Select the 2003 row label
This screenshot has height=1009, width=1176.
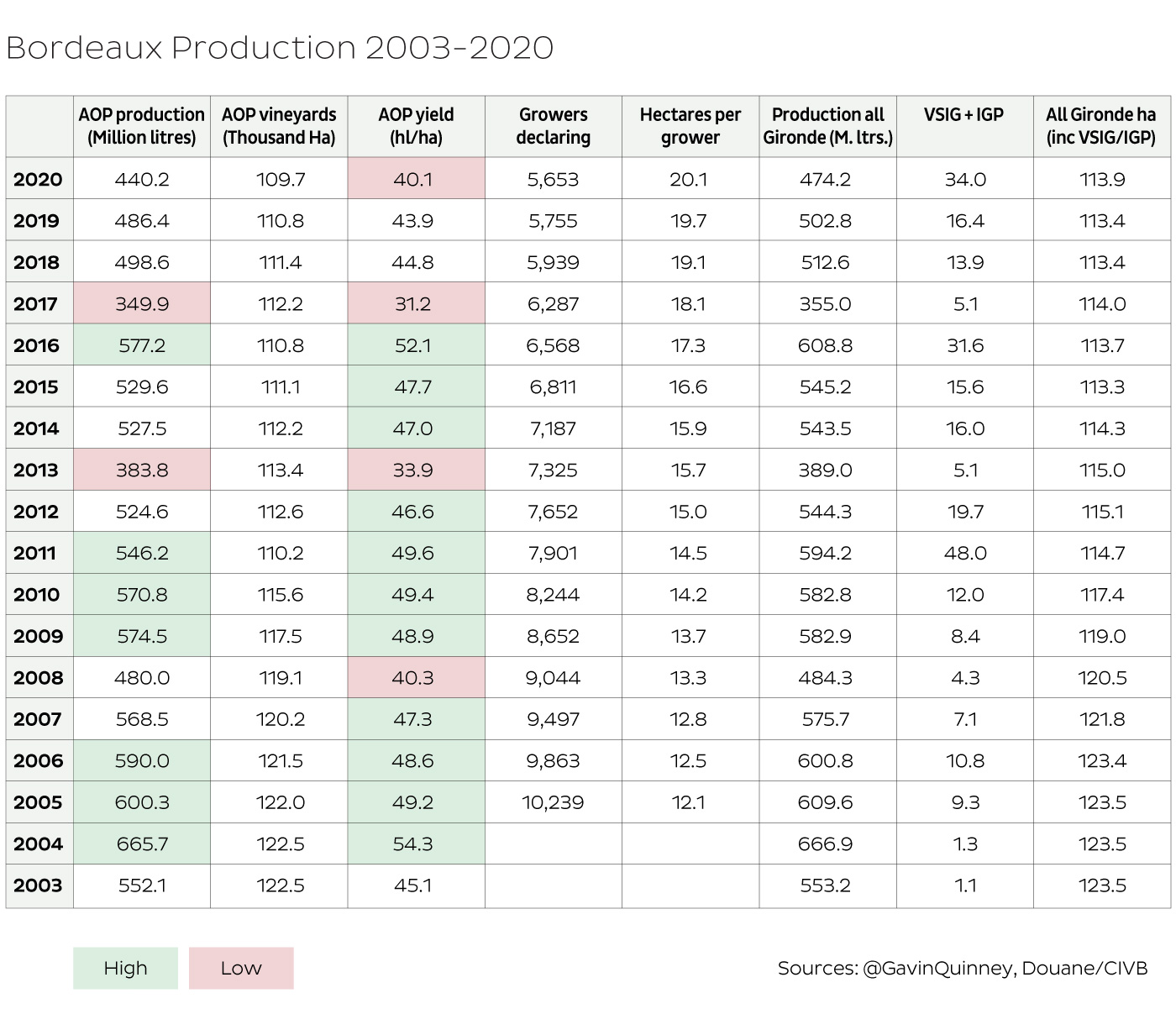pos(39,886)
